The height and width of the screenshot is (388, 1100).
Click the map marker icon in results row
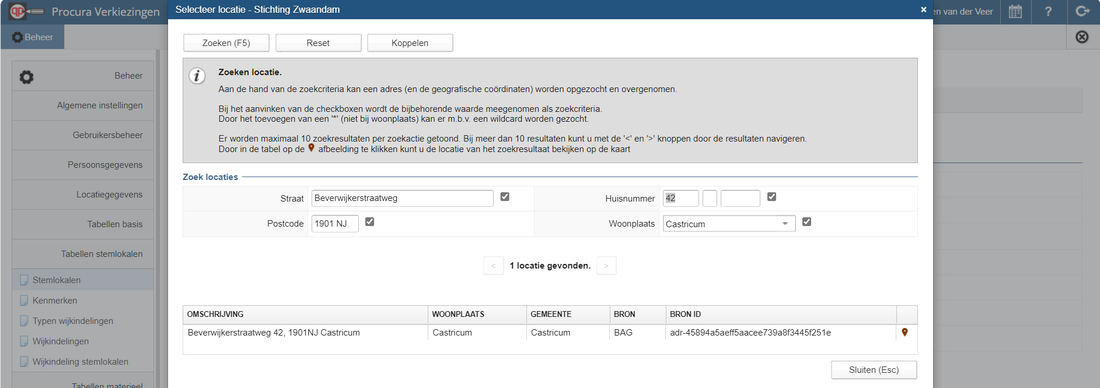(904, 333)
